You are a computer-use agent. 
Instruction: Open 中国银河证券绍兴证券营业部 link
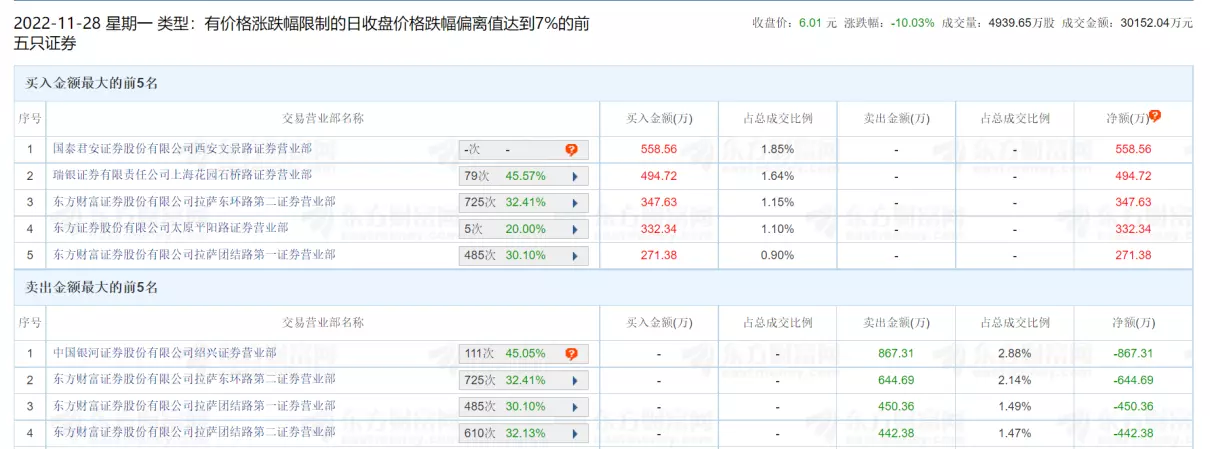click(x=165, y=353)
